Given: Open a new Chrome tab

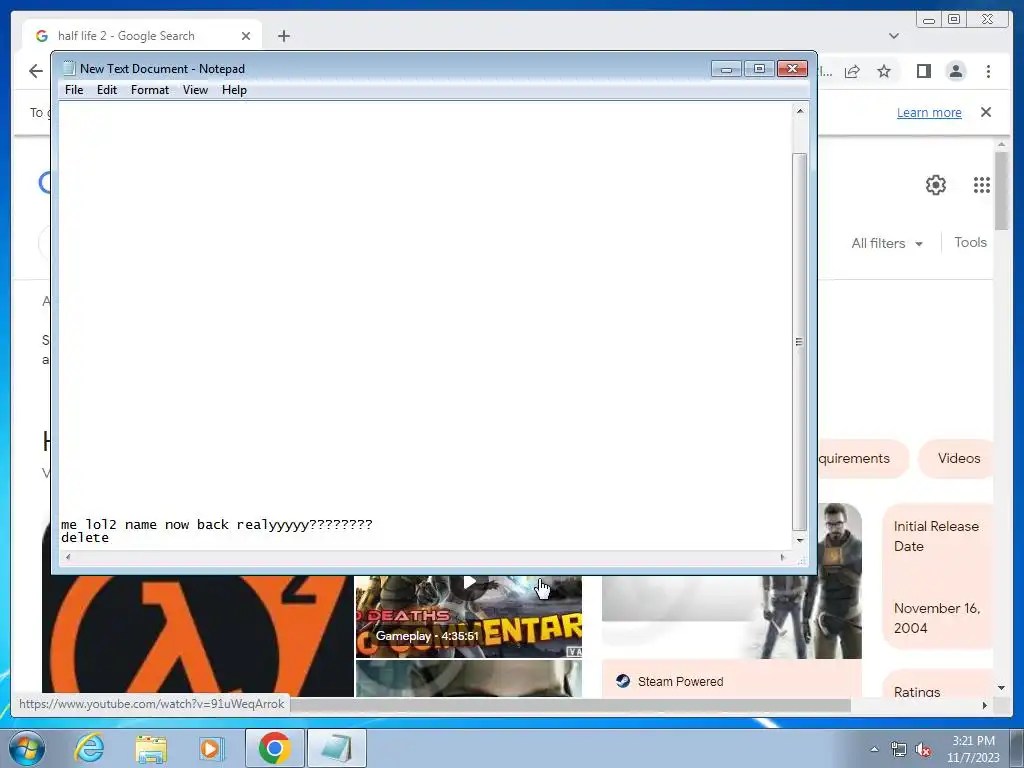Looking at the screenshot, I should pyautogui.click(x=283, y=36).
